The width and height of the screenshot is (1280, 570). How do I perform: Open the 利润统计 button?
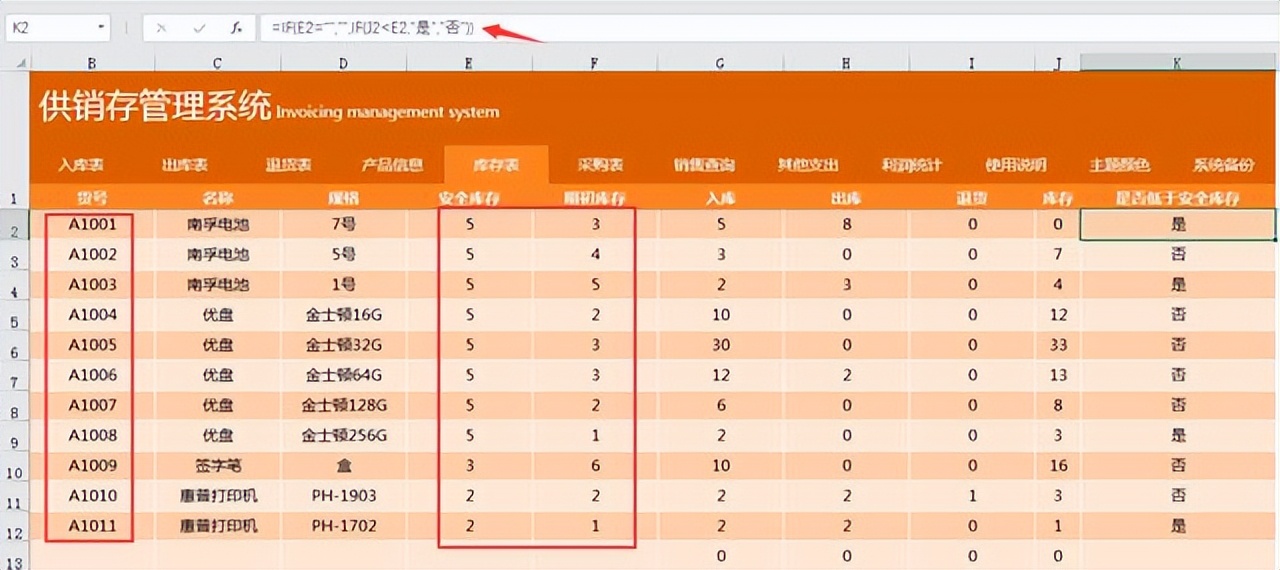click(x=911, y=165)
